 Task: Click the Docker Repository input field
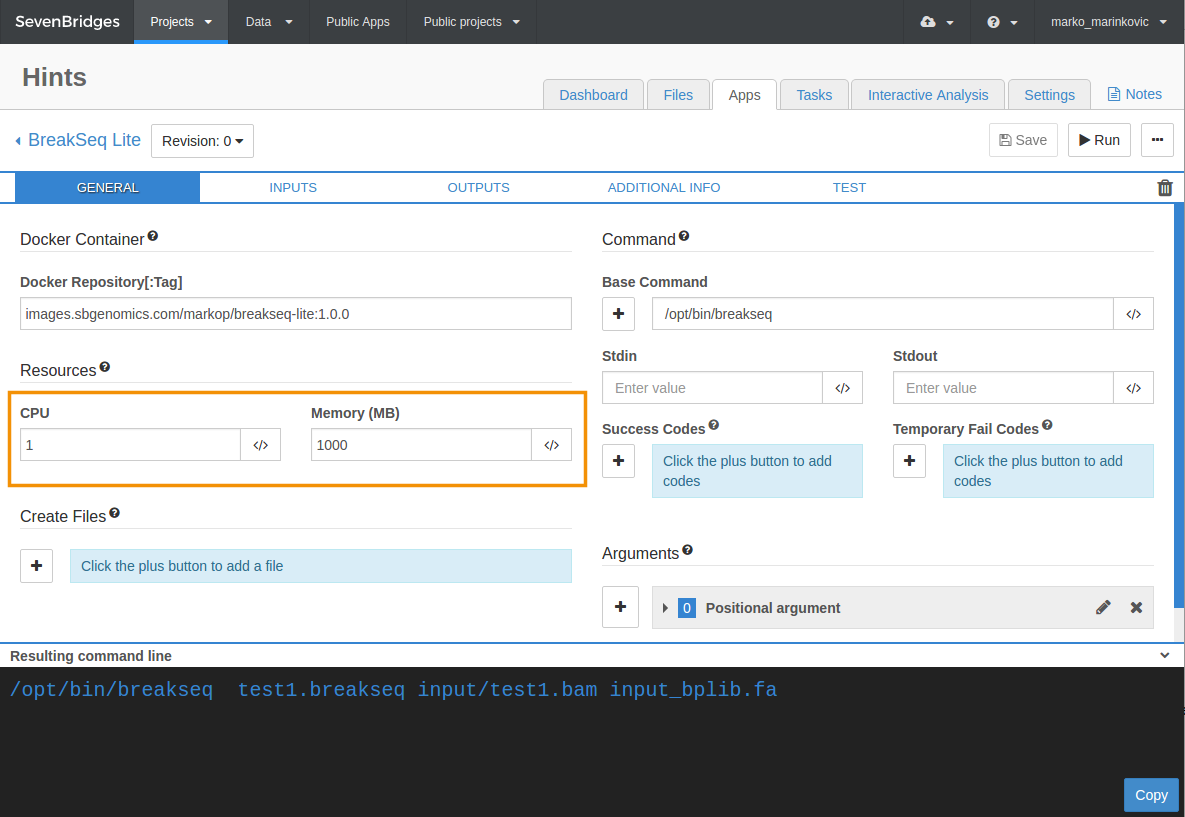click(x=295, y=314)
